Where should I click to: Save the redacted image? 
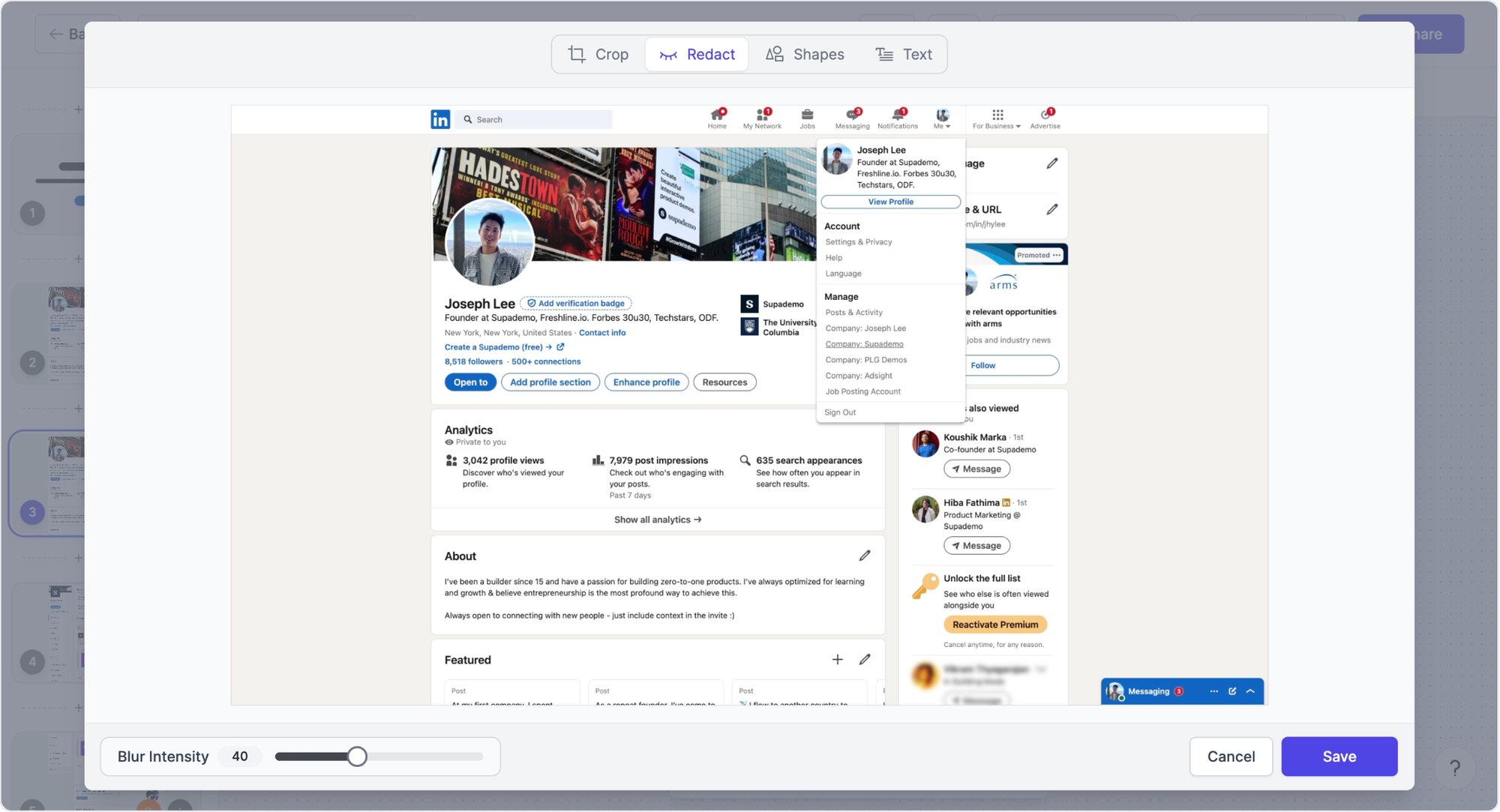coord(1339,757)
